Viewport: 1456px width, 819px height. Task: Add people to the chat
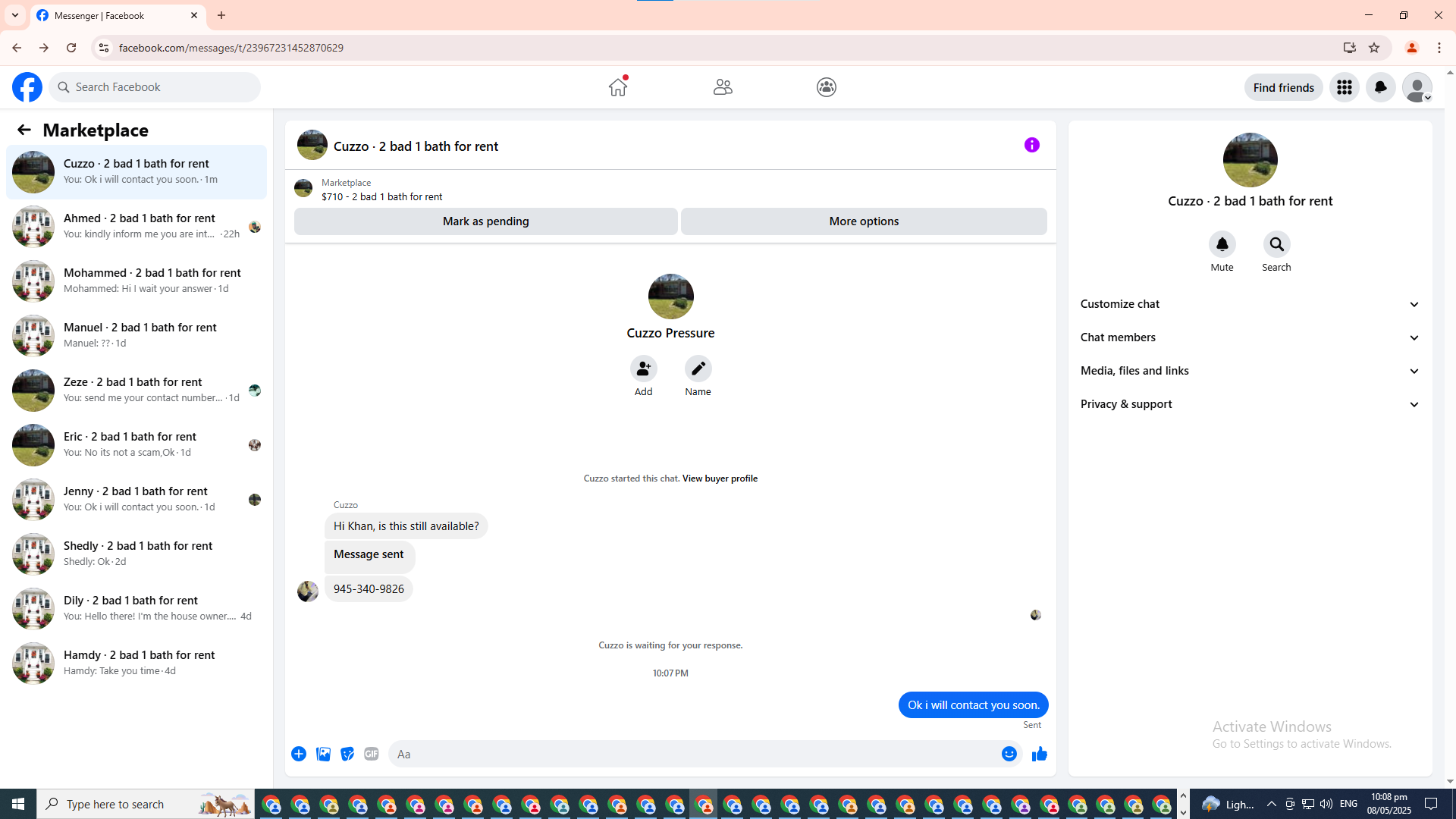644,369
